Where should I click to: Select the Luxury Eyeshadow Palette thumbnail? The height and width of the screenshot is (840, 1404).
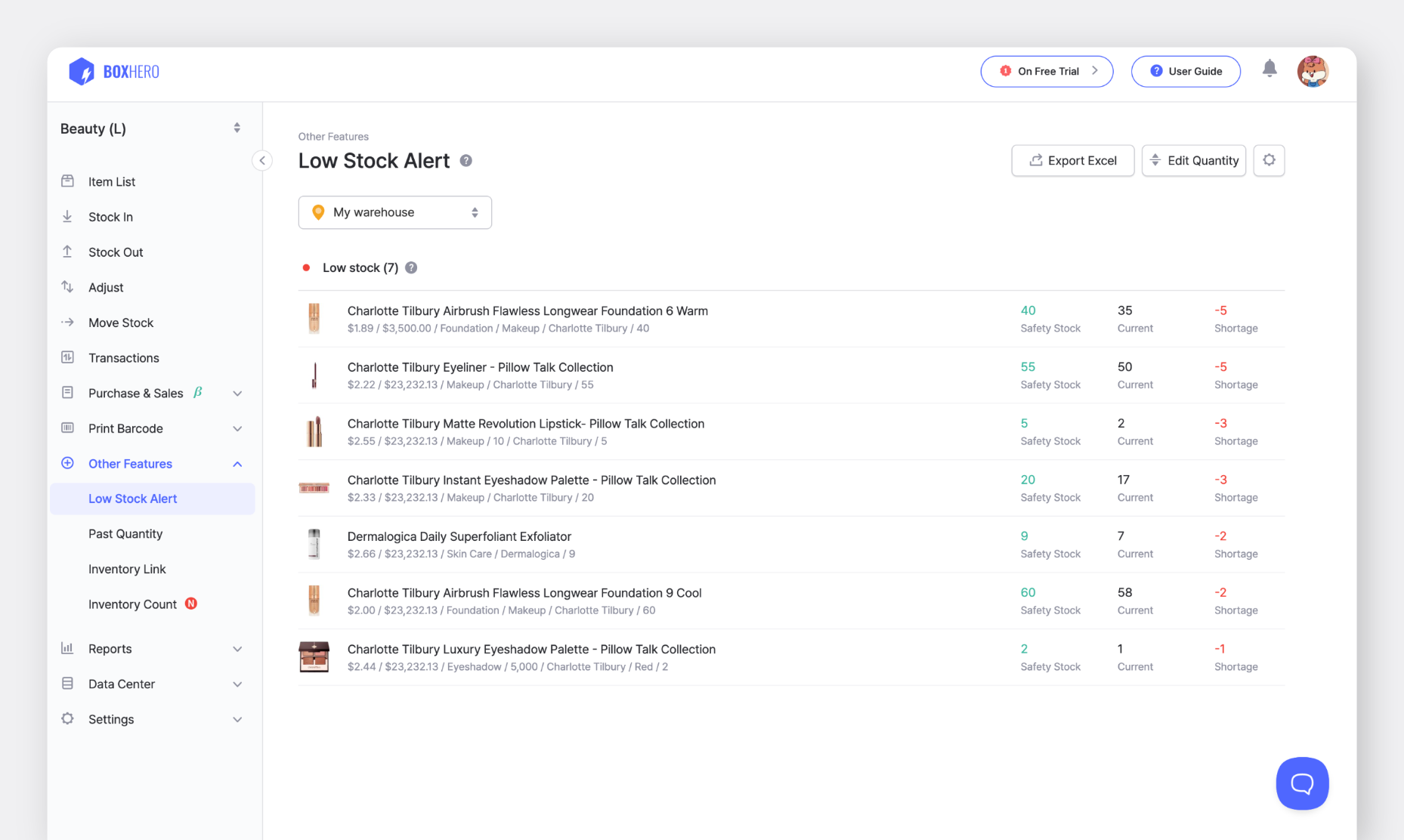pyautogui.click(x=314, y=657)
